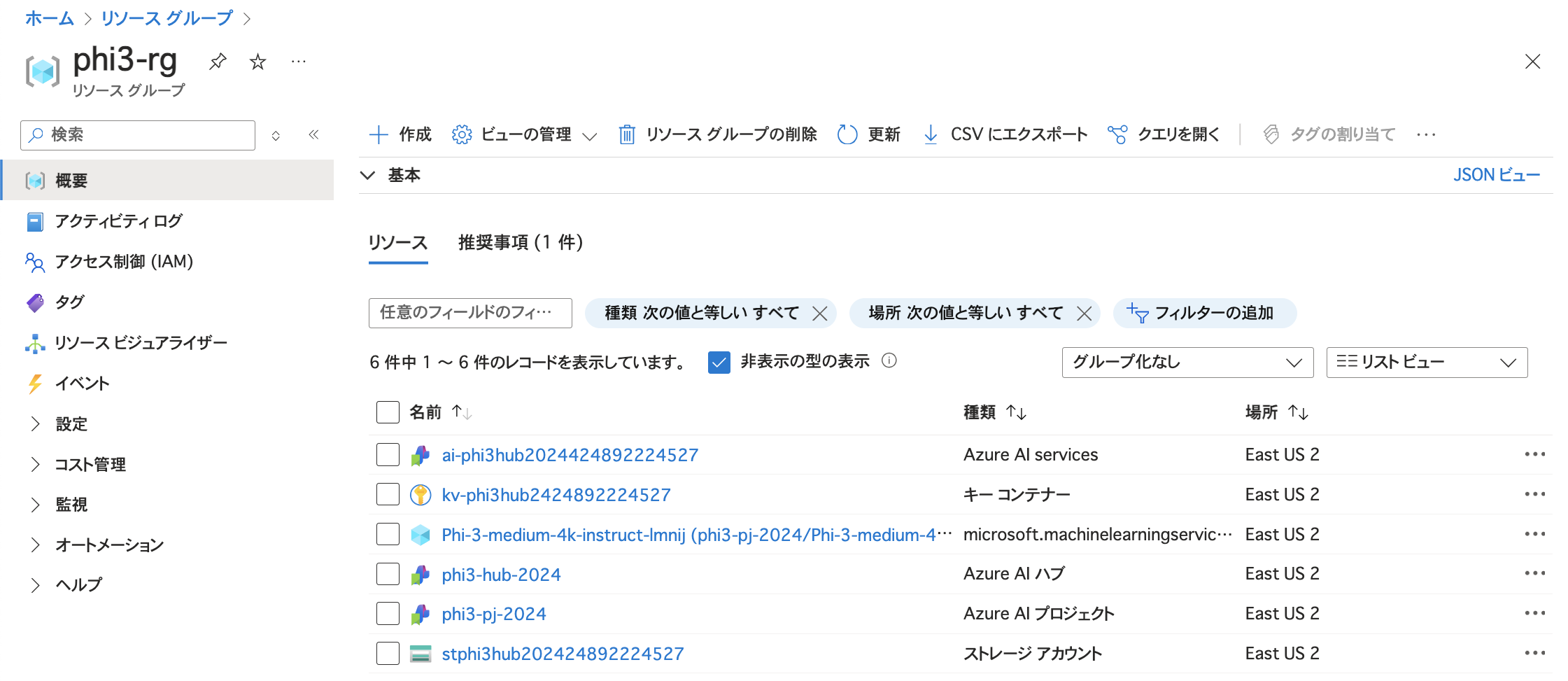Check the Phi-3-medium-4k-instruct-lmnij row checkbox

388,534
